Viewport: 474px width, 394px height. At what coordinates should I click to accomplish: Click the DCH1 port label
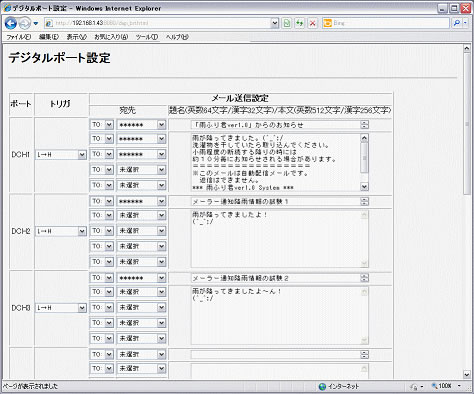(x=21, y=155)
